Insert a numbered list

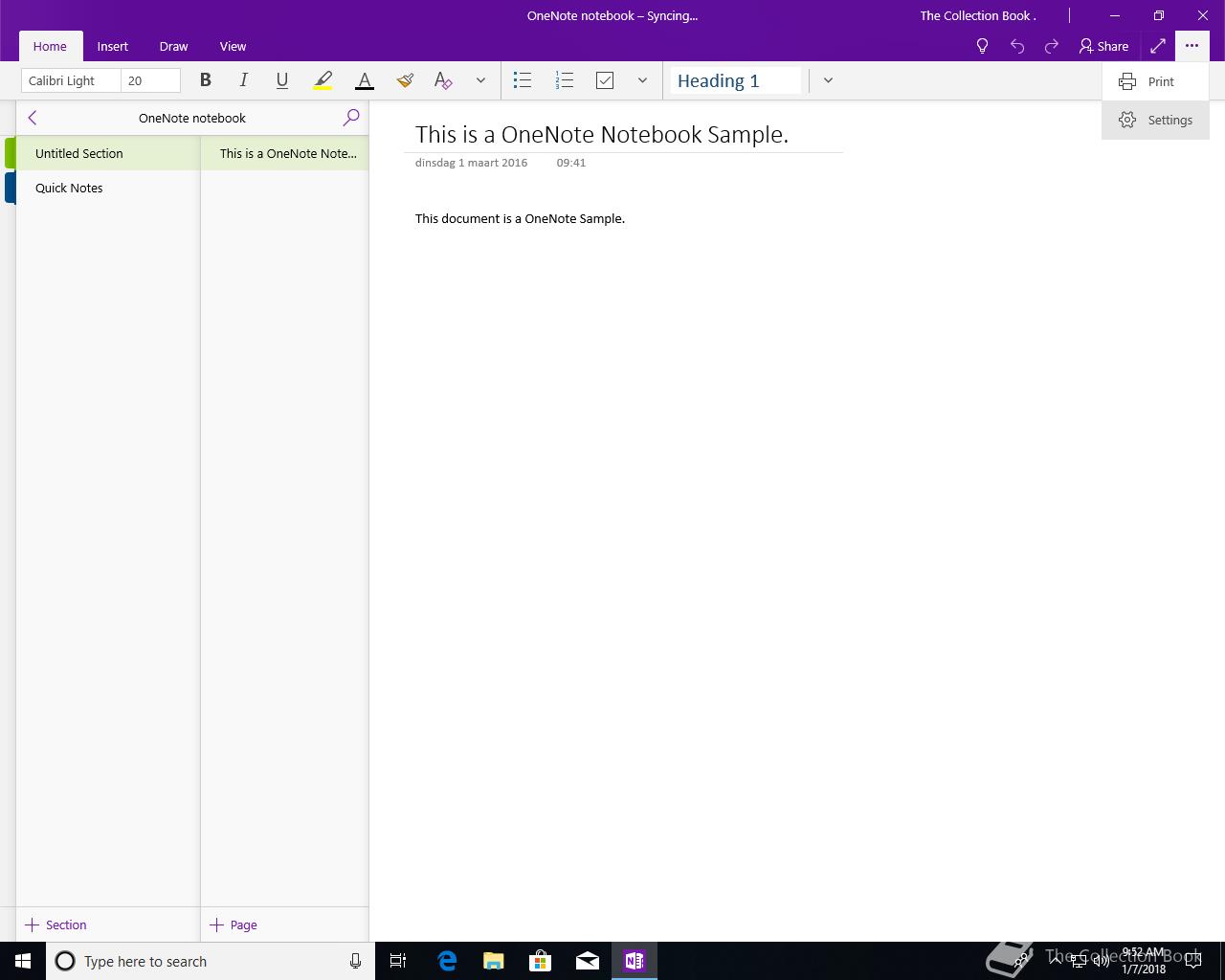click(565, 80)
